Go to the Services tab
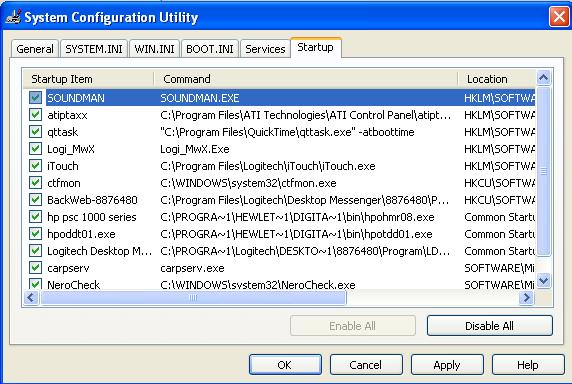The height and width of the screenshot is (384, 572). coord(265,49)
